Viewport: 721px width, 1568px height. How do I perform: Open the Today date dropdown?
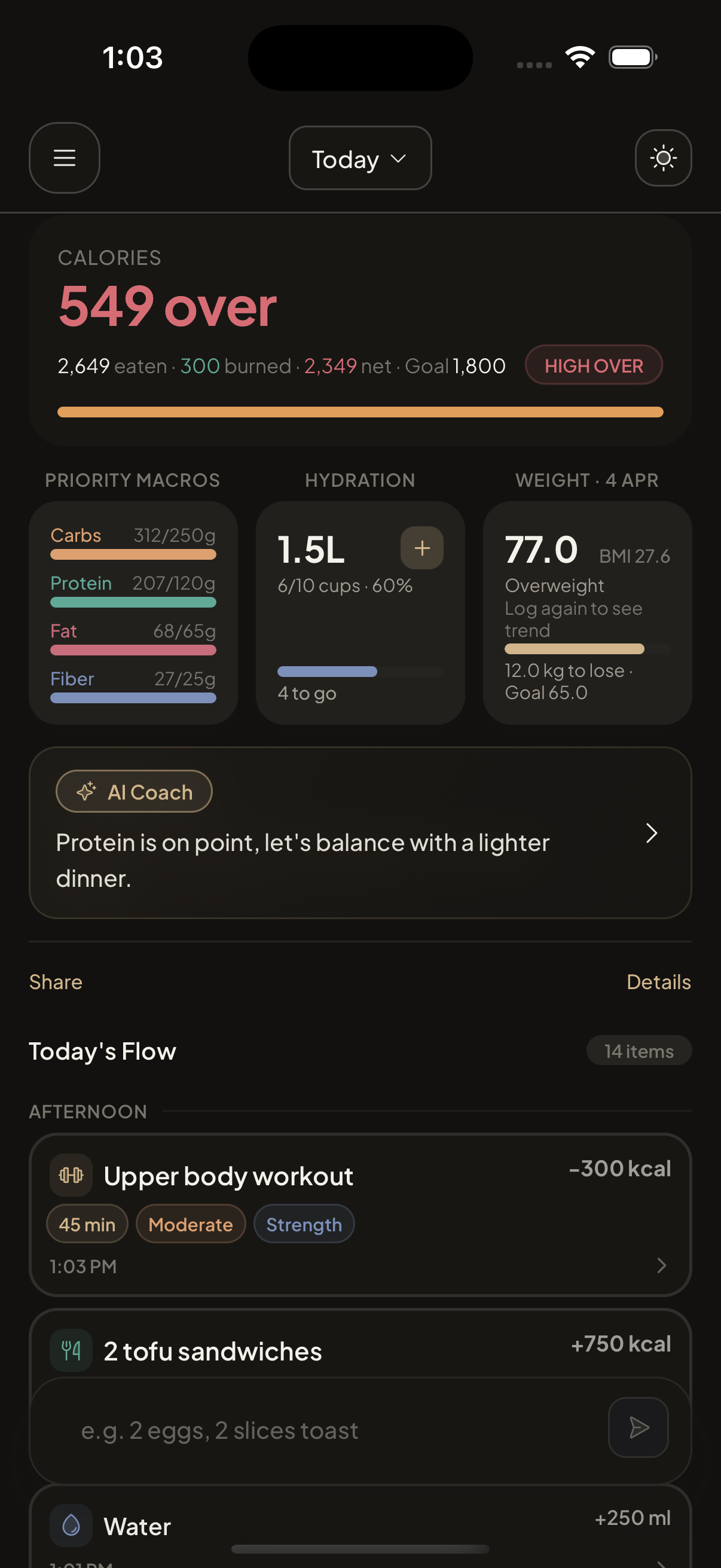click(x=359, y=158)
